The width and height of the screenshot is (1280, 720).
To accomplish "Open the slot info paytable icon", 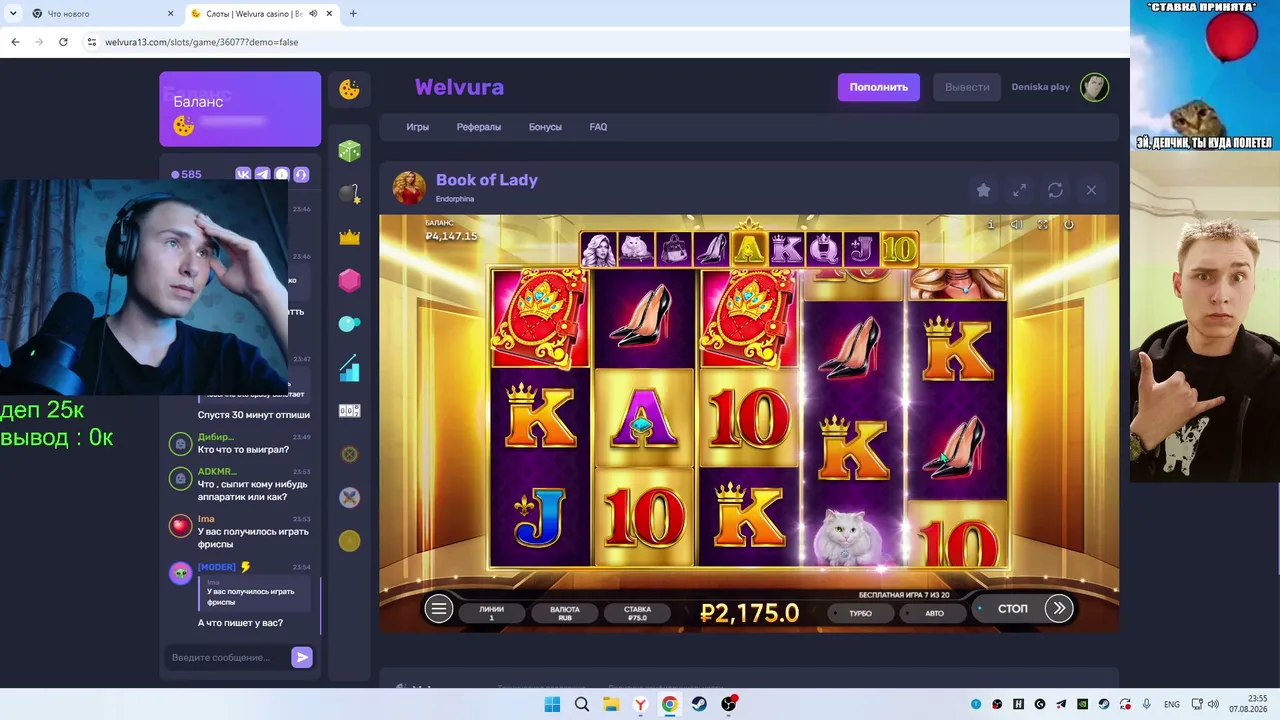I will (x=991, y=225).
